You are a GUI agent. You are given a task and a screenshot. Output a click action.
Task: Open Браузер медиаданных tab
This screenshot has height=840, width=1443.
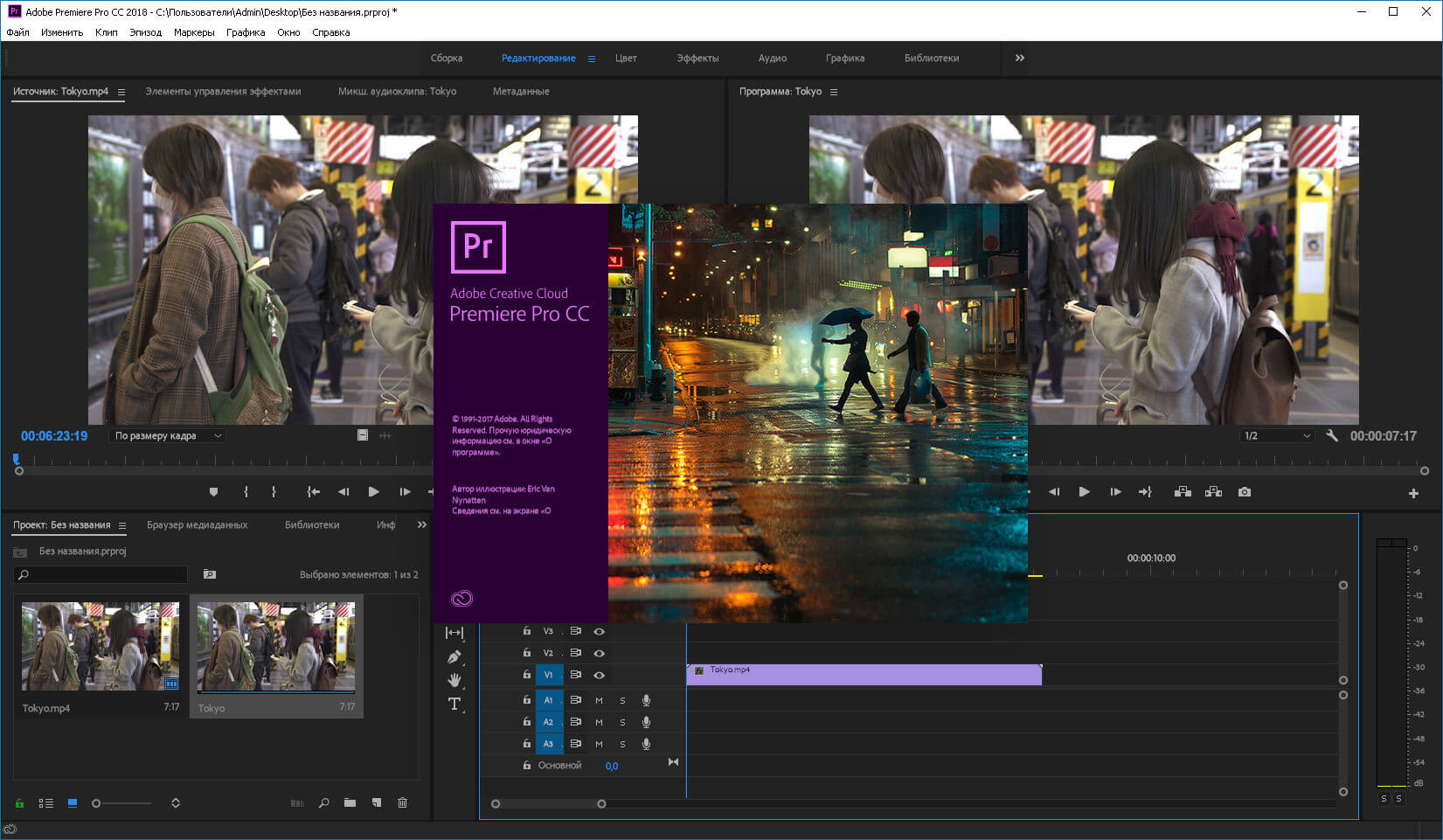(197, 524)
